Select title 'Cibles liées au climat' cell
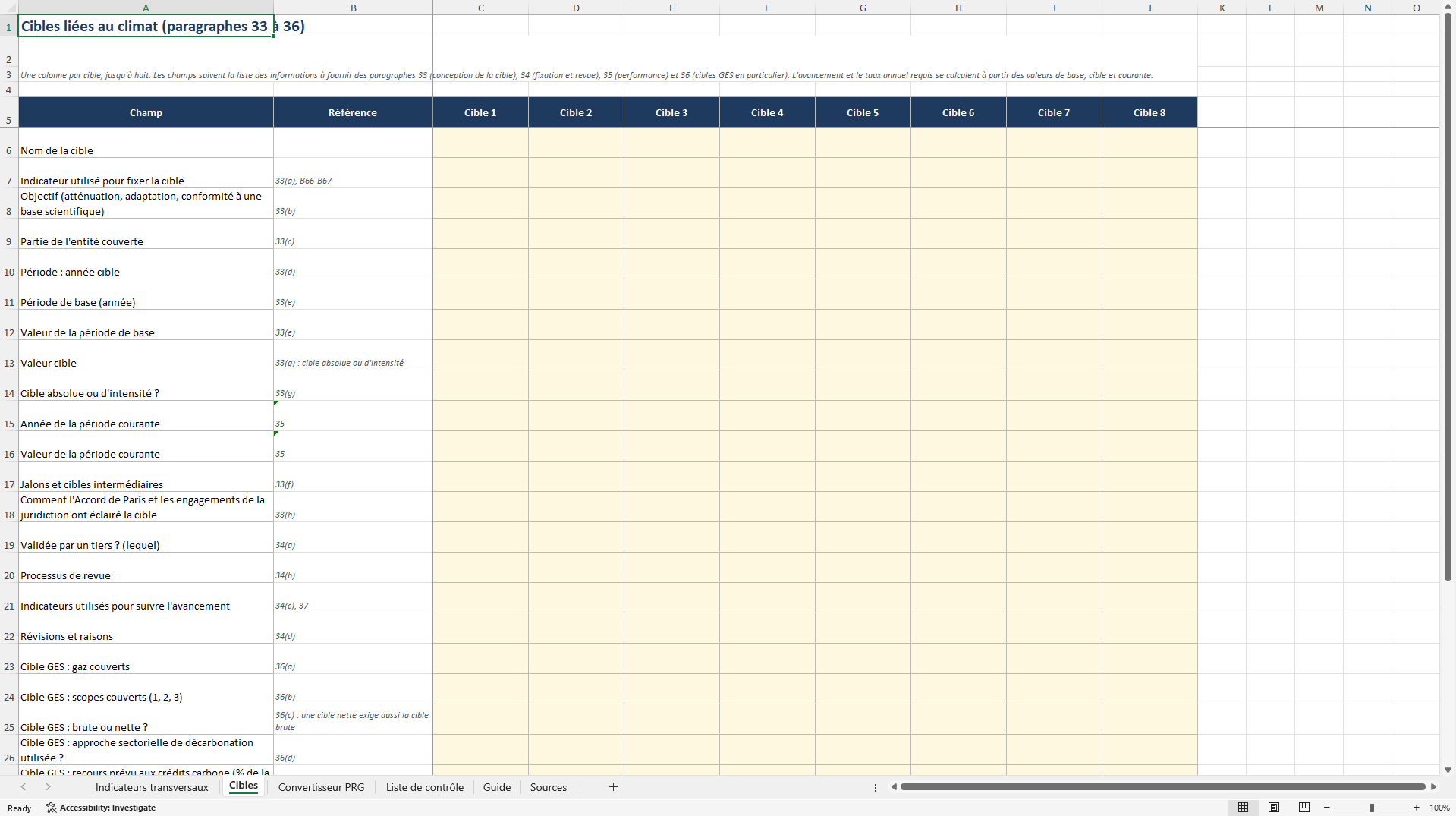The height and width of the screenshot is (816, 1456). click(x=146, y=26)
